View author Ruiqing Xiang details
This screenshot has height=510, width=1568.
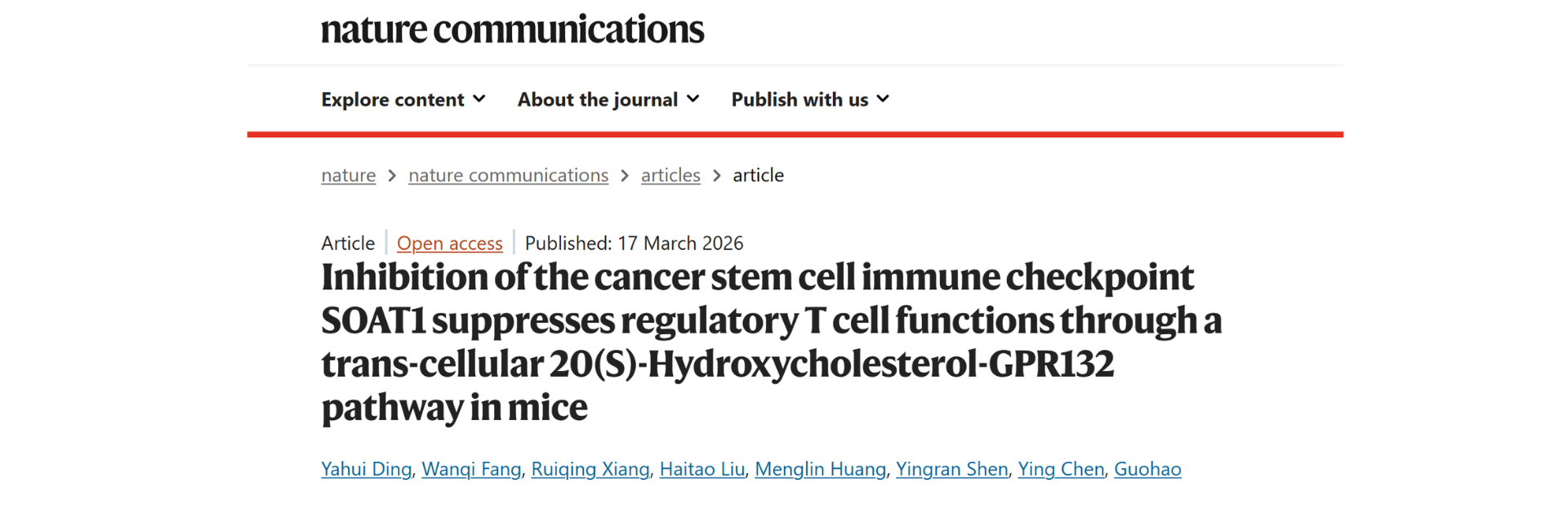click(590, 469)
